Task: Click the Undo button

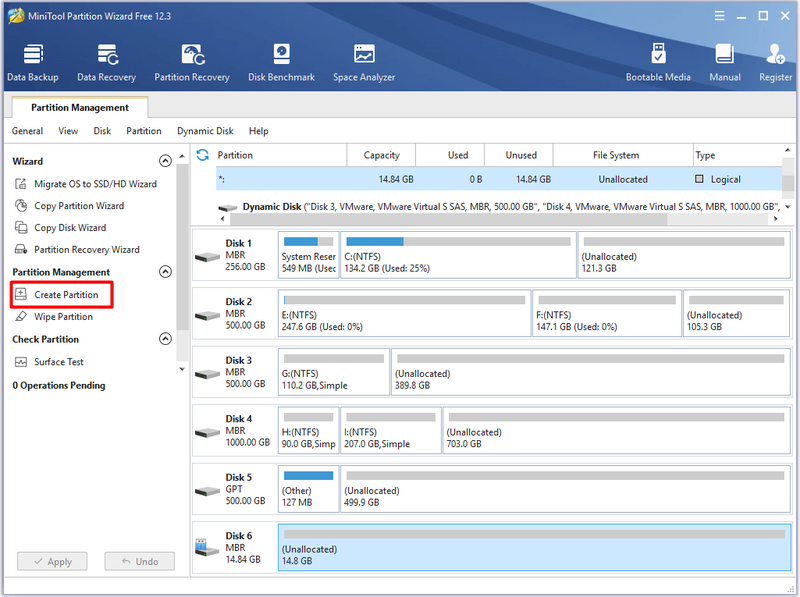Action: 140,561
